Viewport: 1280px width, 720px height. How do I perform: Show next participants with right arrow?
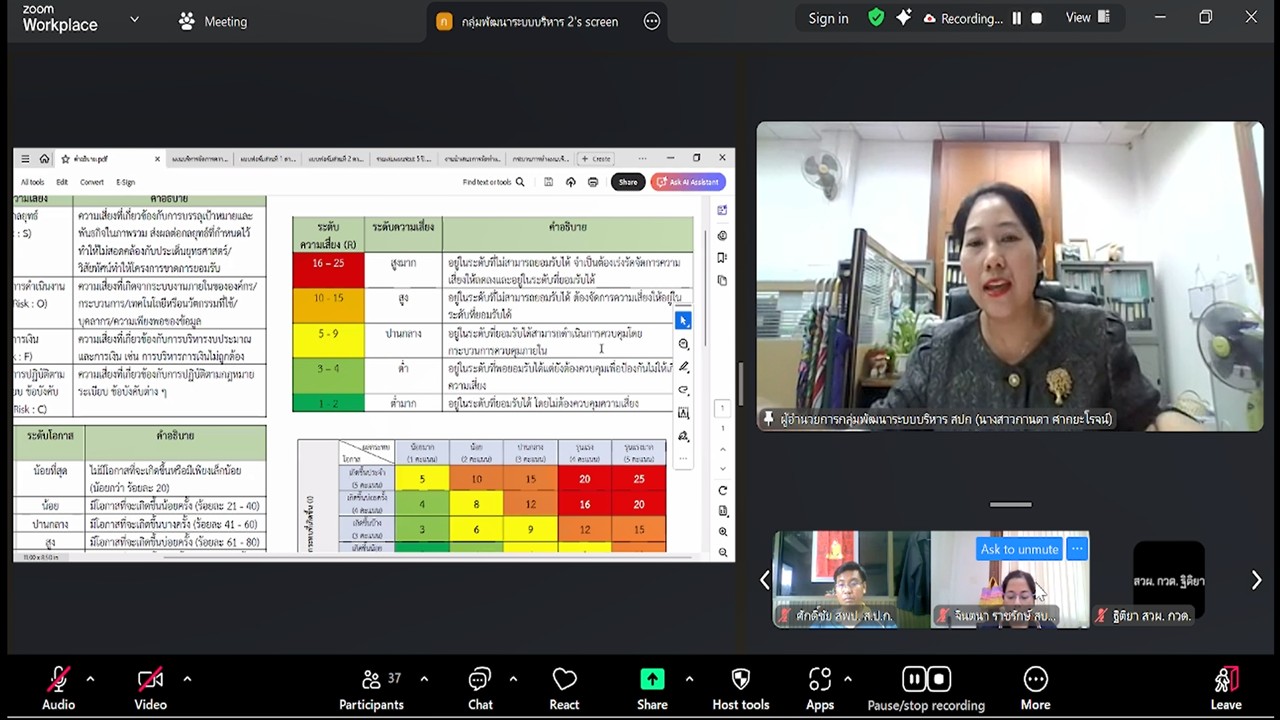pos(1256,580)
